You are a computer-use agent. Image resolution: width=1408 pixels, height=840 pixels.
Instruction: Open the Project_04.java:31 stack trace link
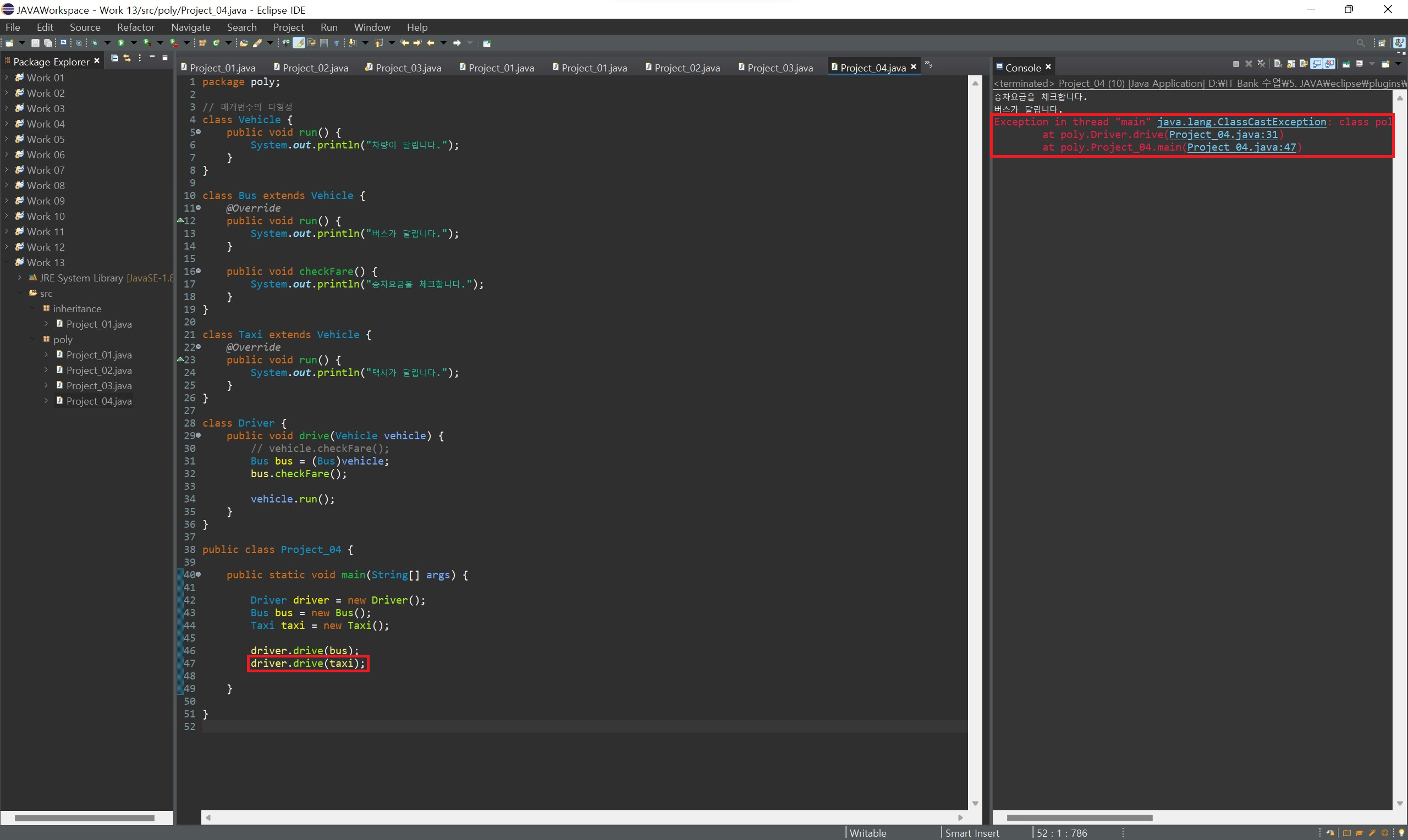tap(1223, 135)
